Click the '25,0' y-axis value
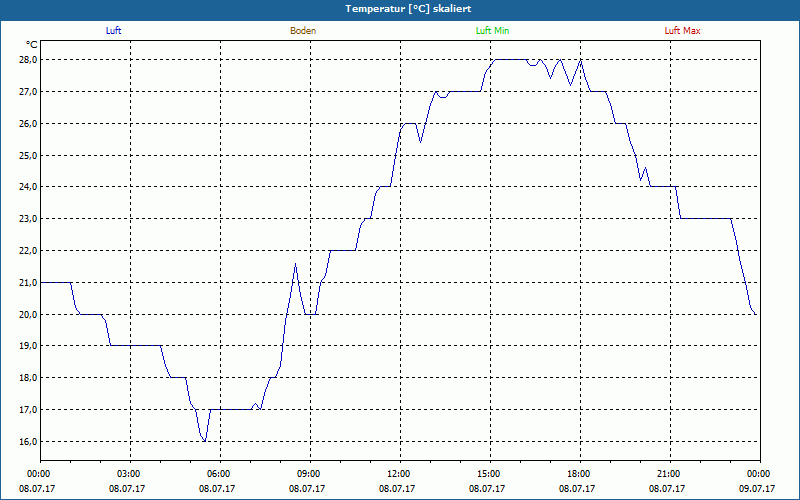The height and width of the screenshot is (500, 800). pyautogui.click(x=29, y=155)
